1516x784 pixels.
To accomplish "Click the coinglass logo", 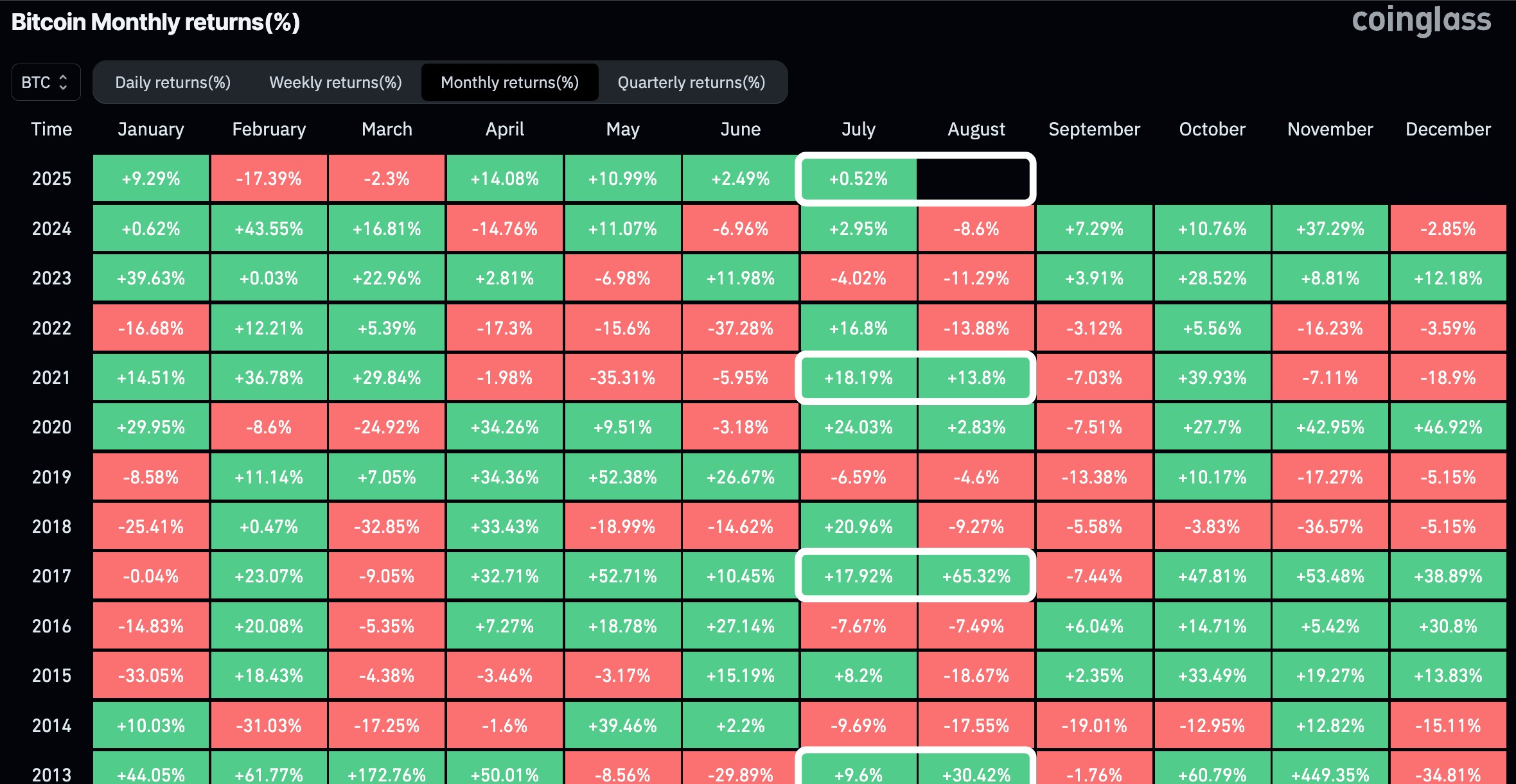I will (x=1421, y=21).
